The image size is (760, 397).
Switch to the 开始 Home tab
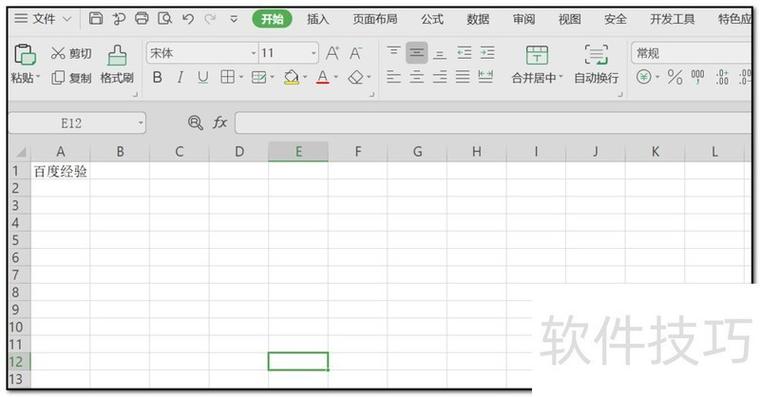coord(272,19)
